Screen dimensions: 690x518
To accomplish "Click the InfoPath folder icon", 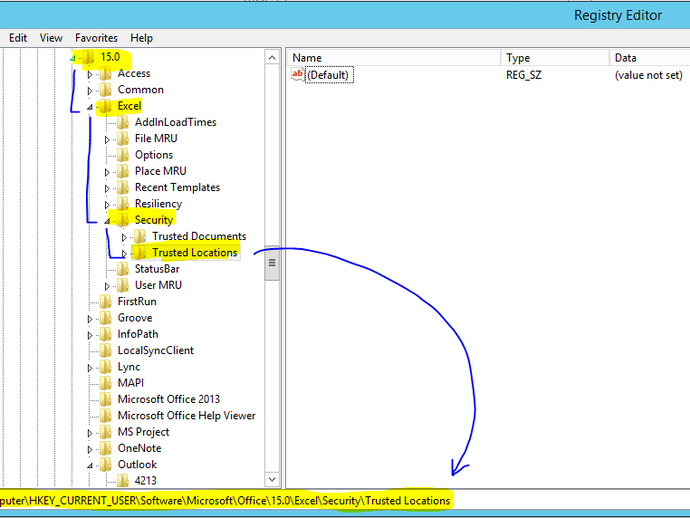I will click(x=106, y=334).
